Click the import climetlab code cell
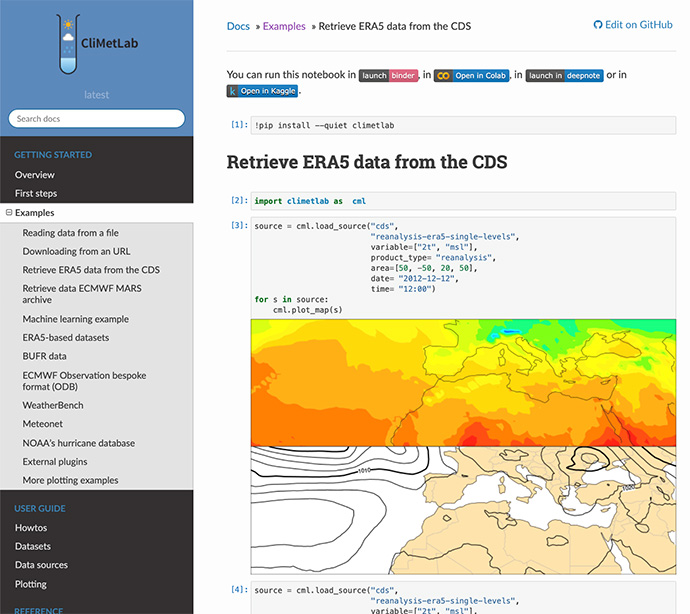690x614 pixels. pyautogui.click(x=463, y=201)
